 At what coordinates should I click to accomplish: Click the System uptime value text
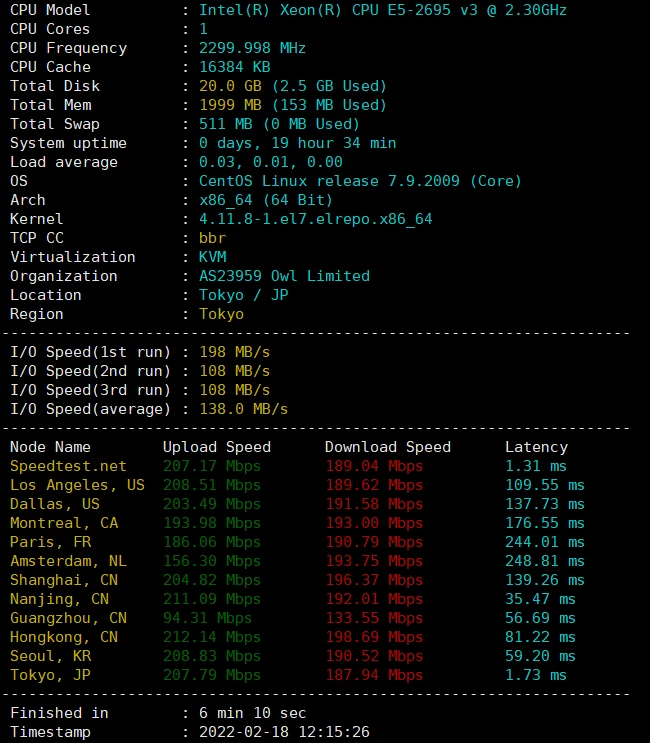point(298,143)
